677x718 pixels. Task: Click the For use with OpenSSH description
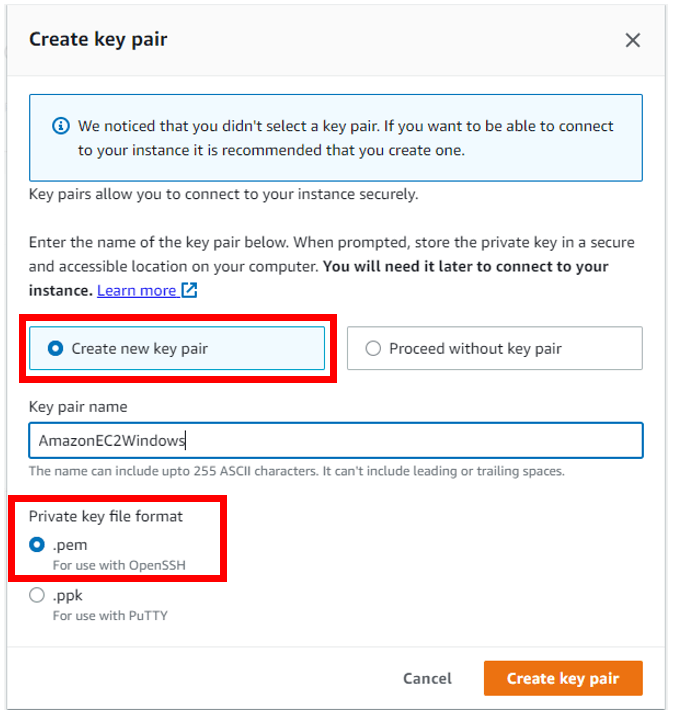click(x=119, y=565)
